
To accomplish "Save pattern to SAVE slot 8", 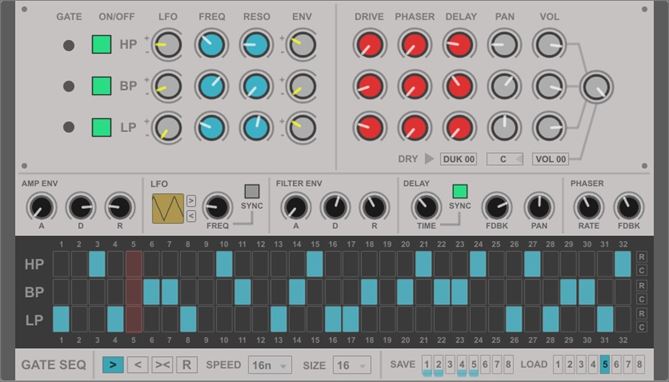I will tap(508, 365).
